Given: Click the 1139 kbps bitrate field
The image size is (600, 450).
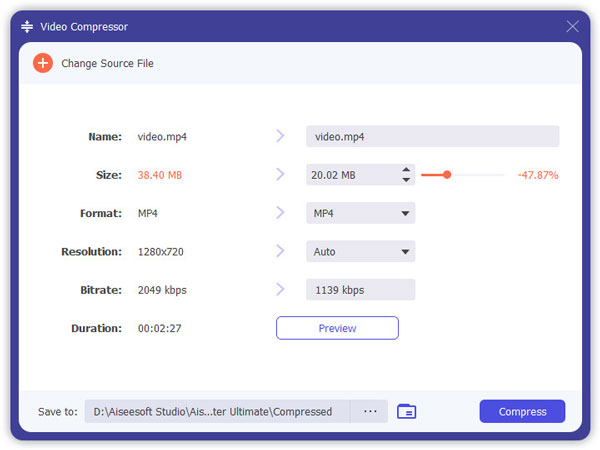Looking at the screenshot, I should click(x=360, y=290).
